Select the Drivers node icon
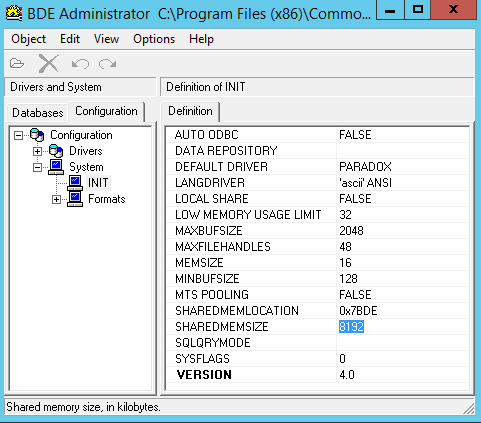481x423 pixels. (56, 151)
